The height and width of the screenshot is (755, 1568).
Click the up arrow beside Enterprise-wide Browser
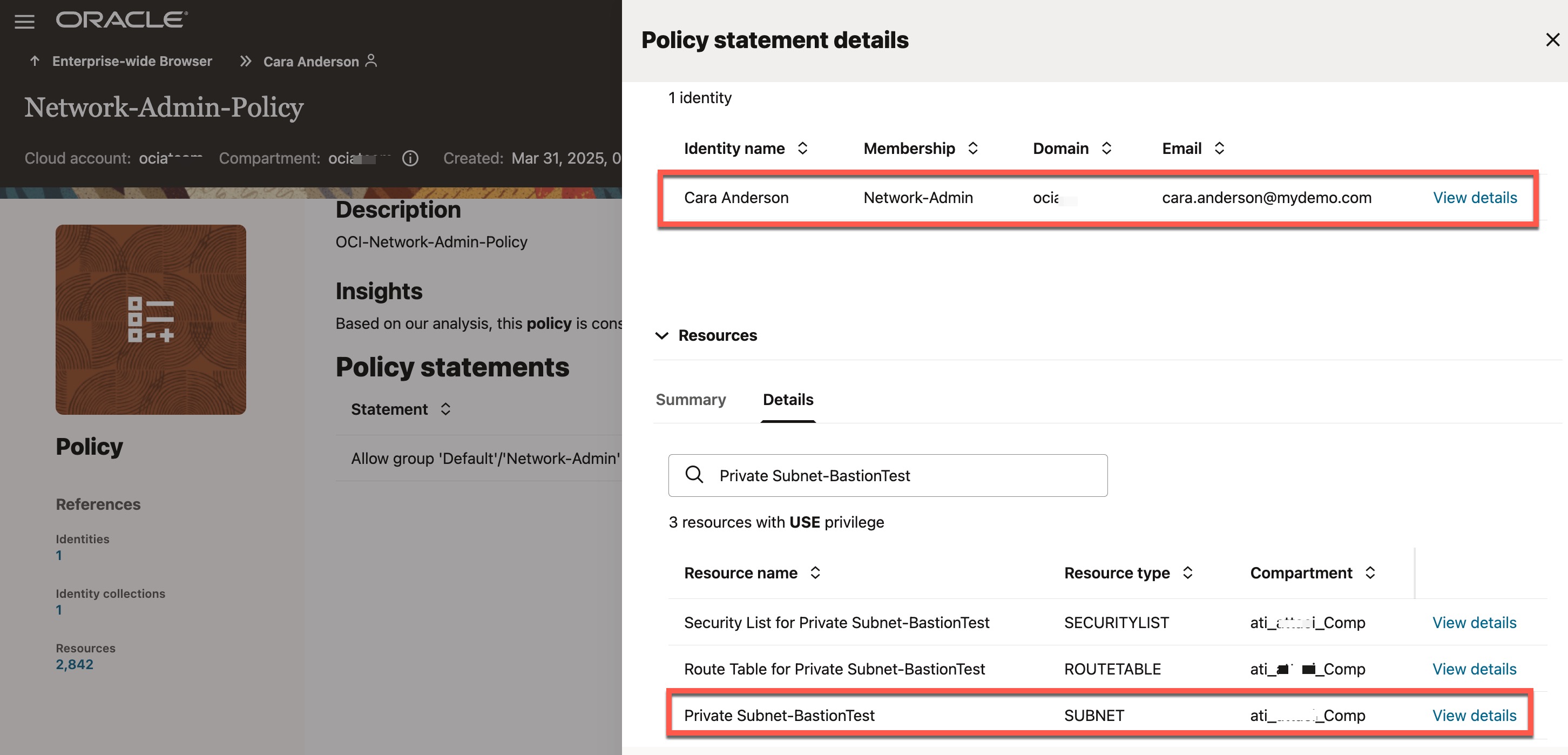tap(35, 61)
